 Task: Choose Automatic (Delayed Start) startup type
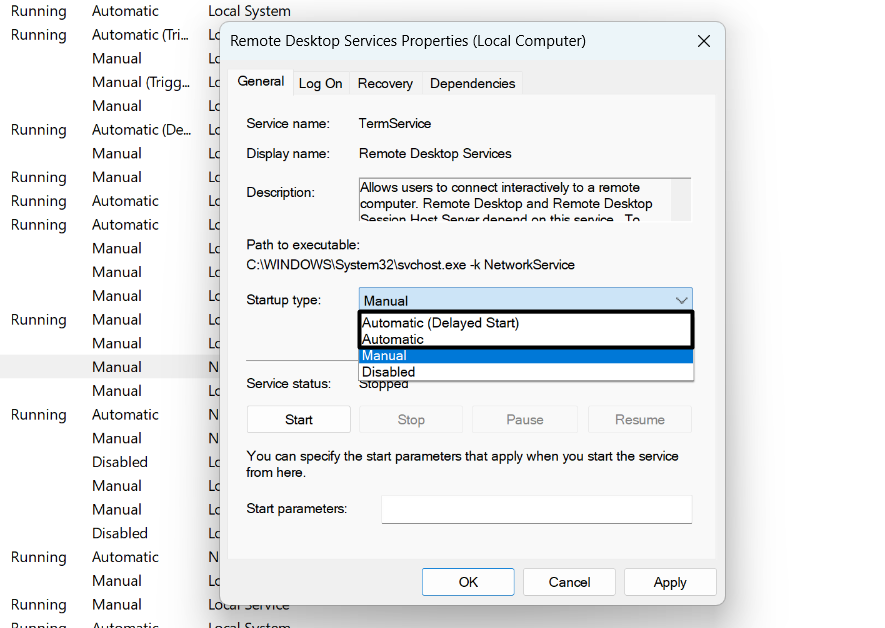coord(440,323)
